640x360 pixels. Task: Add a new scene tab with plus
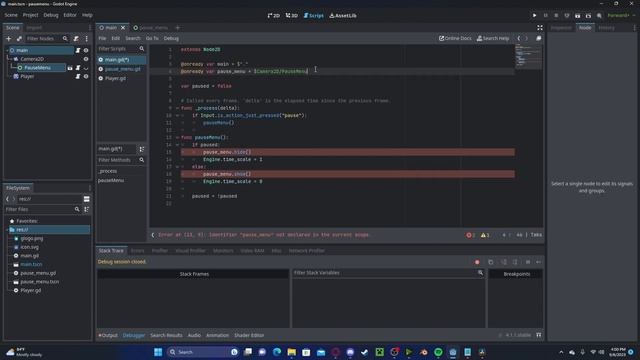pos(178,28)
